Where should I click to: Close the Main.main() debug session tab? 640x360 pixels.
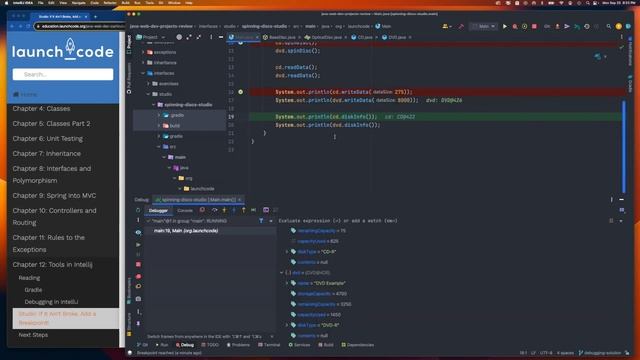pyautogui.click(x=240, y=200)
